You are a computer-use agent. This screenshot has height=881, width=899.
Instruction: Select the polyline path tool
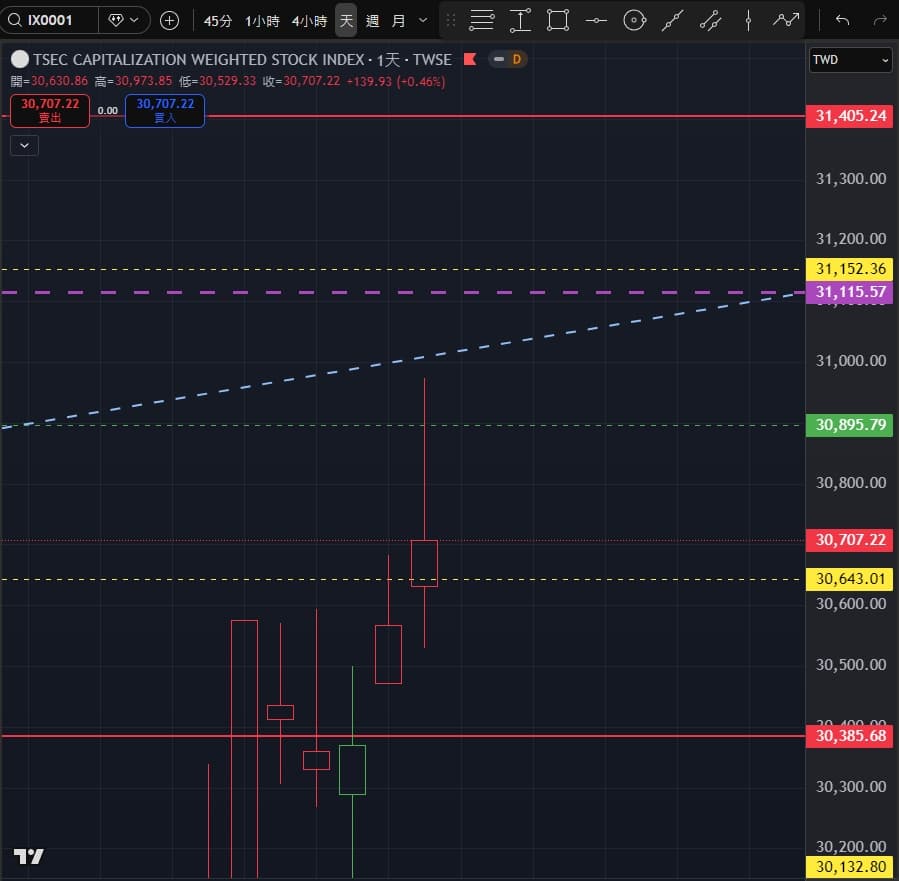coord(785,21)
